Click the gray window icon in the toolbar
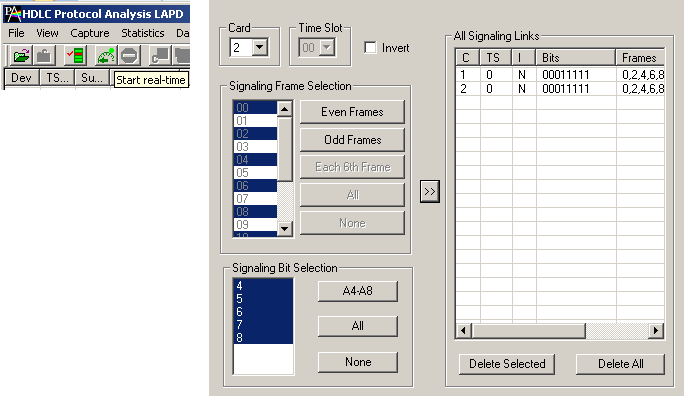Image resolution: width=684 pixels, height=396 pixels. (160, 56)
